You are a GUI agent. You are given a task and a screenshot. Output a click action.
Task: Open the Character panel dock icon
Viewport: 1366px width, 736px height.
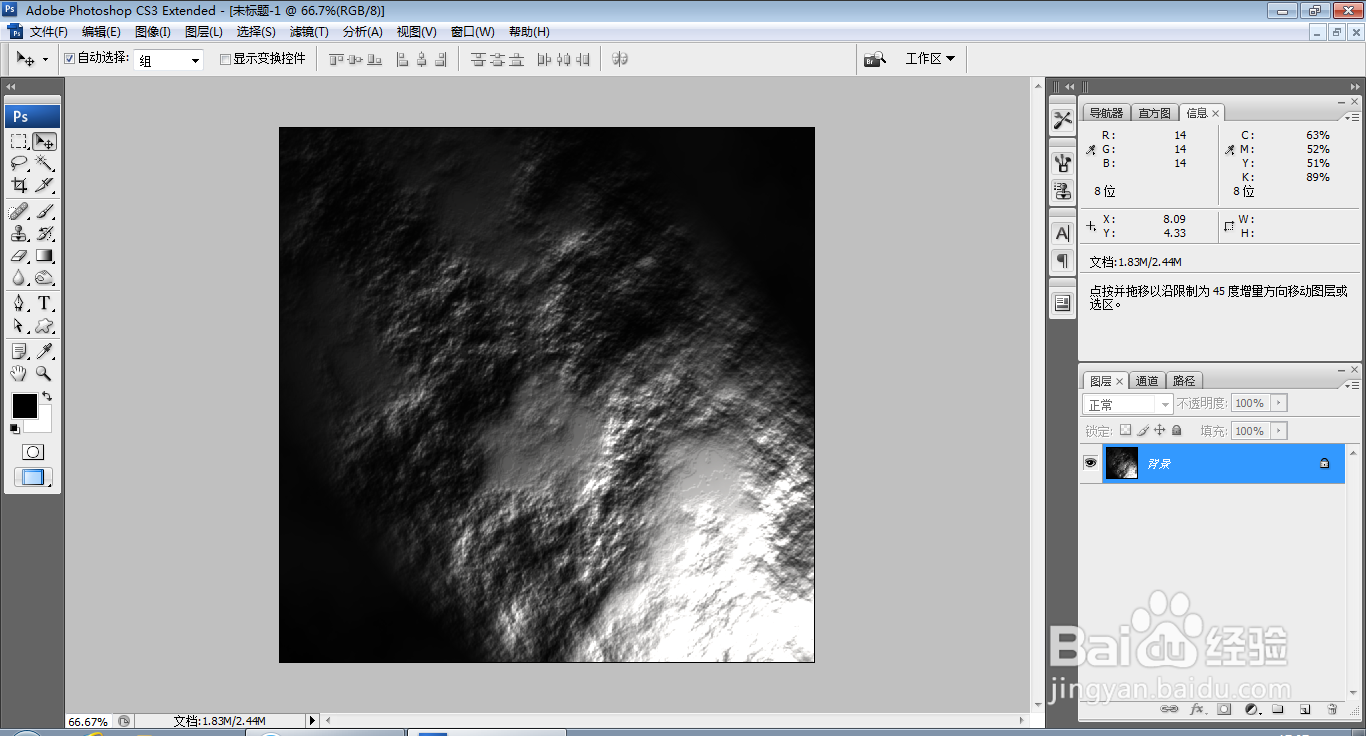[x=1062, y=233]
